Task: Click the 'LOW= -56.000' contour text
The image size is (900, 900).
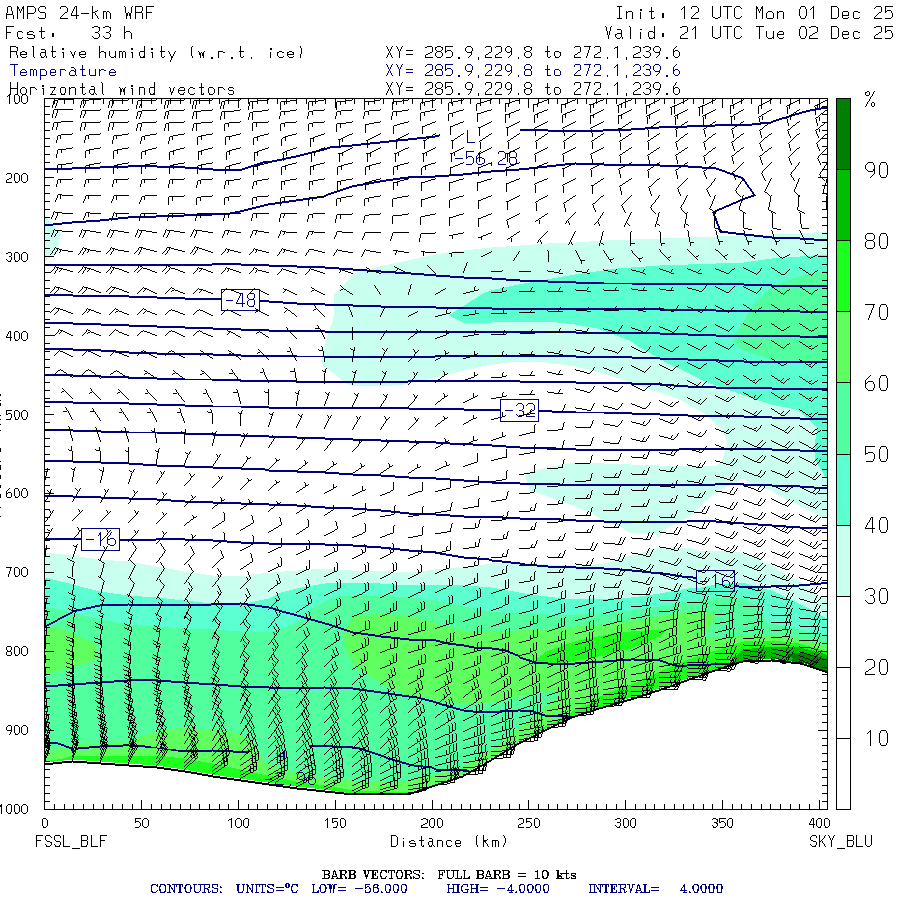Action: 359,889
